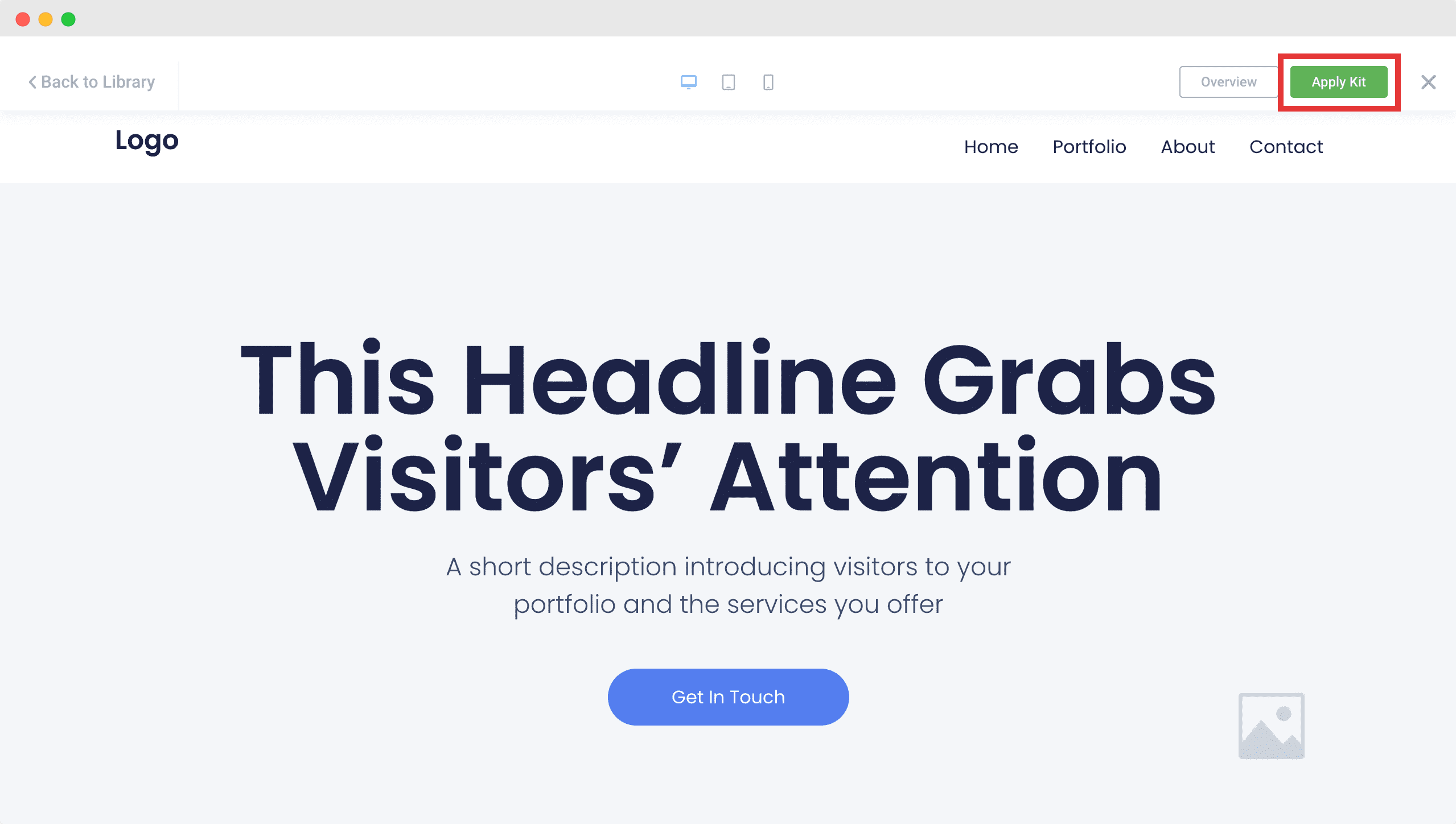
Task: Click the close preview icon
Action: point(1428,82)
